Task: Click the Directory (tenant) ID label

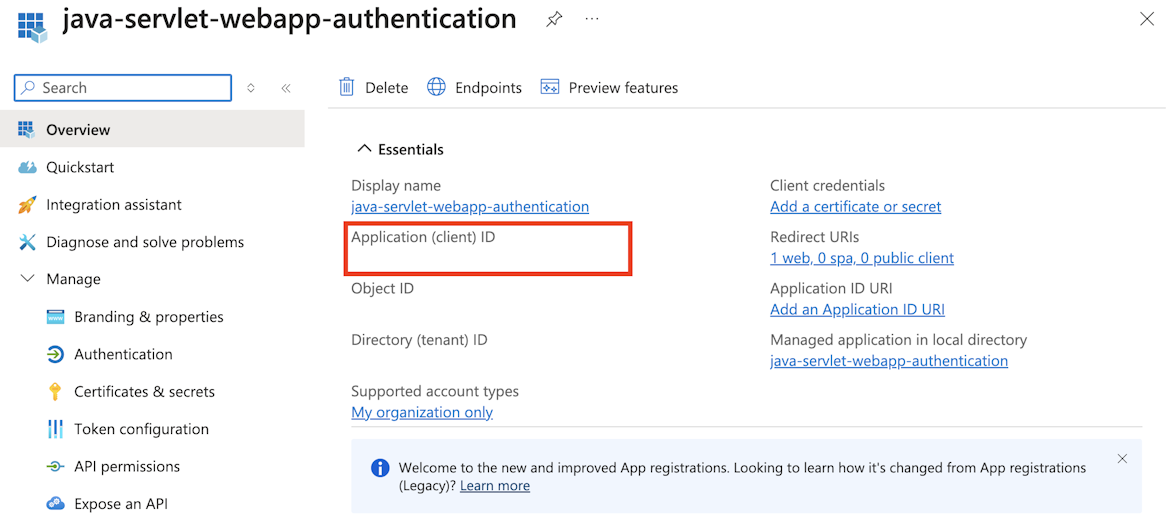Action: (419, 340)
